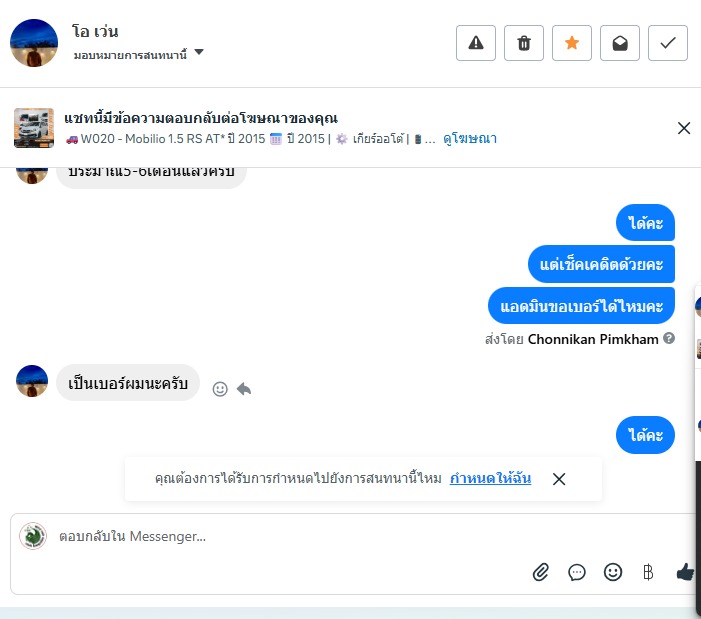Image resolution: width=701 pixels, height=619 pixels.
Task: Send a thumbs up like
Action: [685, 572]
